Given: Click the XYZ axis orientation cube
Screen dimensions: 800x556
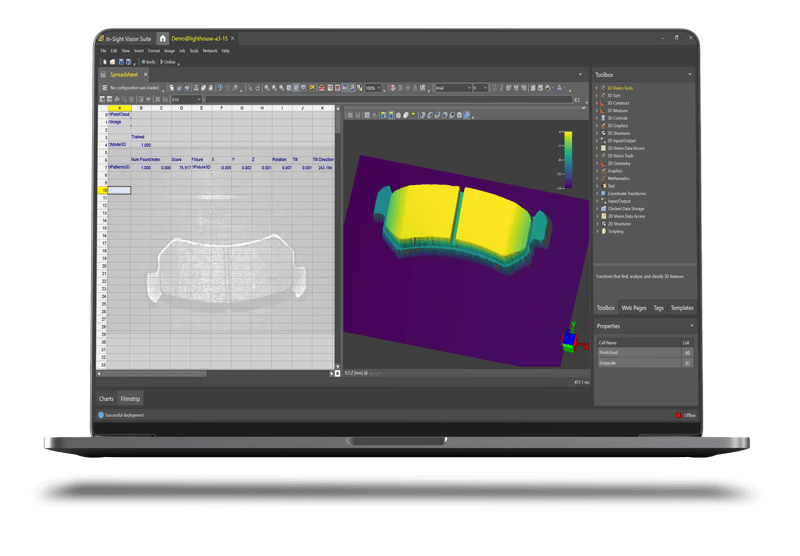Looking at the screenshot, I should click(x=570, y=341).
